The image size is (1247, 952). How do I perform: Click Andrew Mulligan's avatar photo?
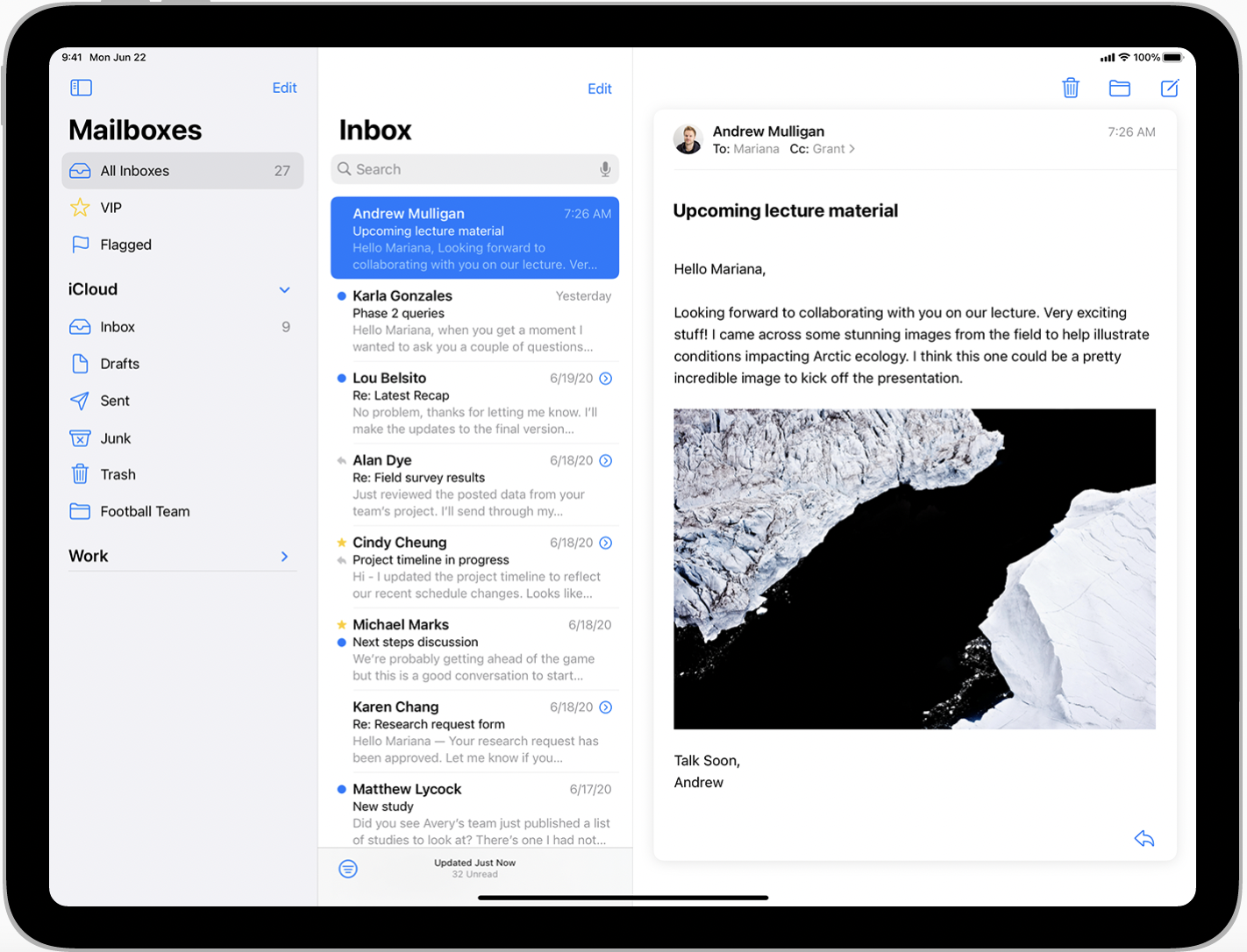tap(688, 139)
